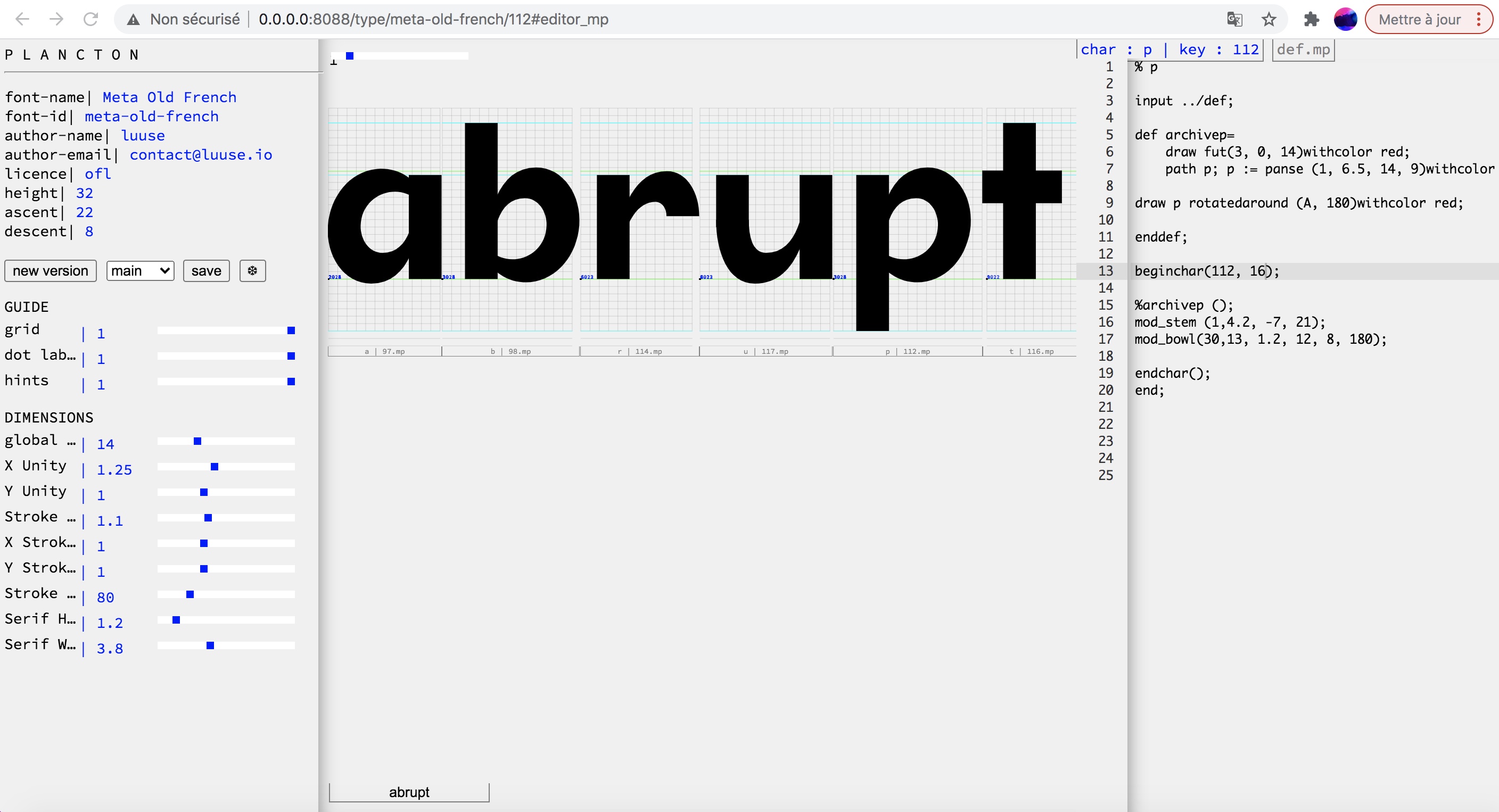Toggle the hints guide slider
This screenshot has height=812, width=1499.
coord(291,382)
